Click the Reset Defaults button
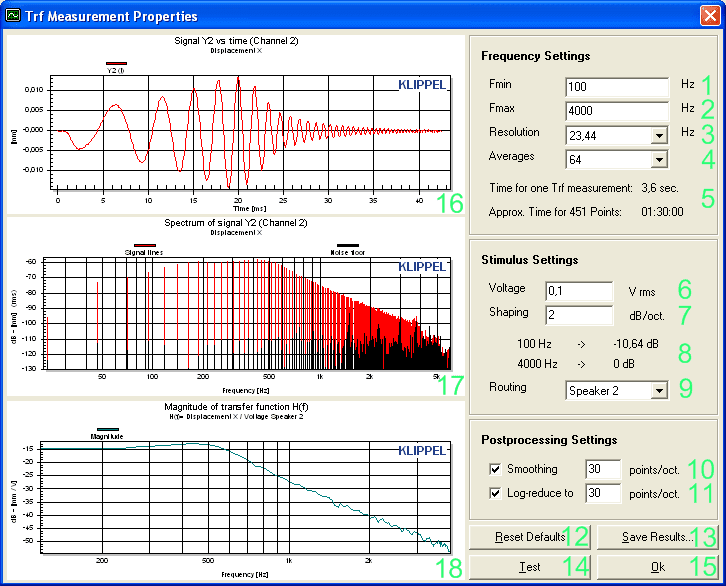The image size is (726, 586). click(530, 537)
